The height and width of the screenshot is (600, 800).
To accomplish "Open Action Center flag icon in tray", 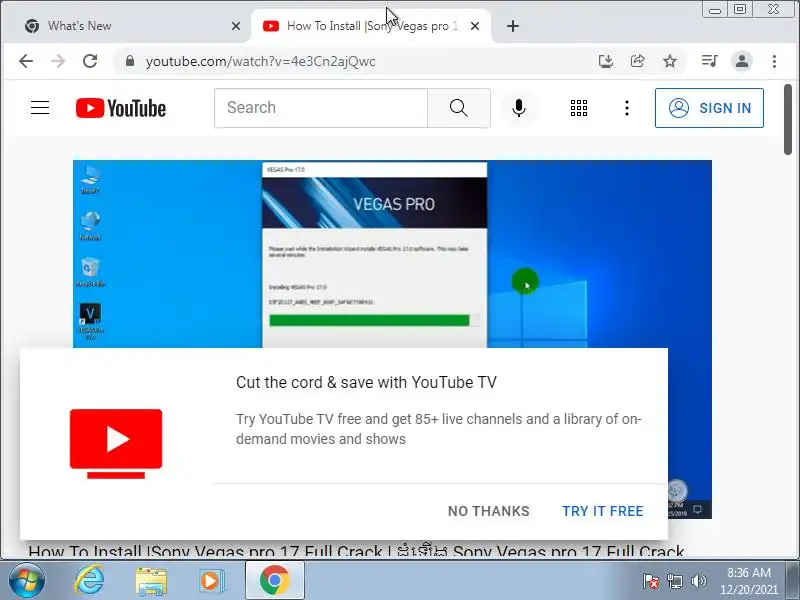I will tap(651, 581).
